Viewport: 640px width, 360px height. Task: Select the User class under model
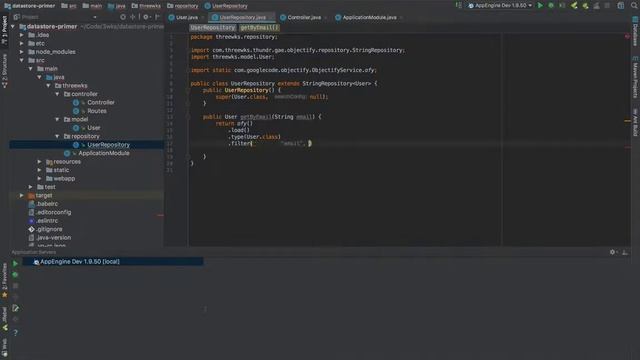(93, 128)
